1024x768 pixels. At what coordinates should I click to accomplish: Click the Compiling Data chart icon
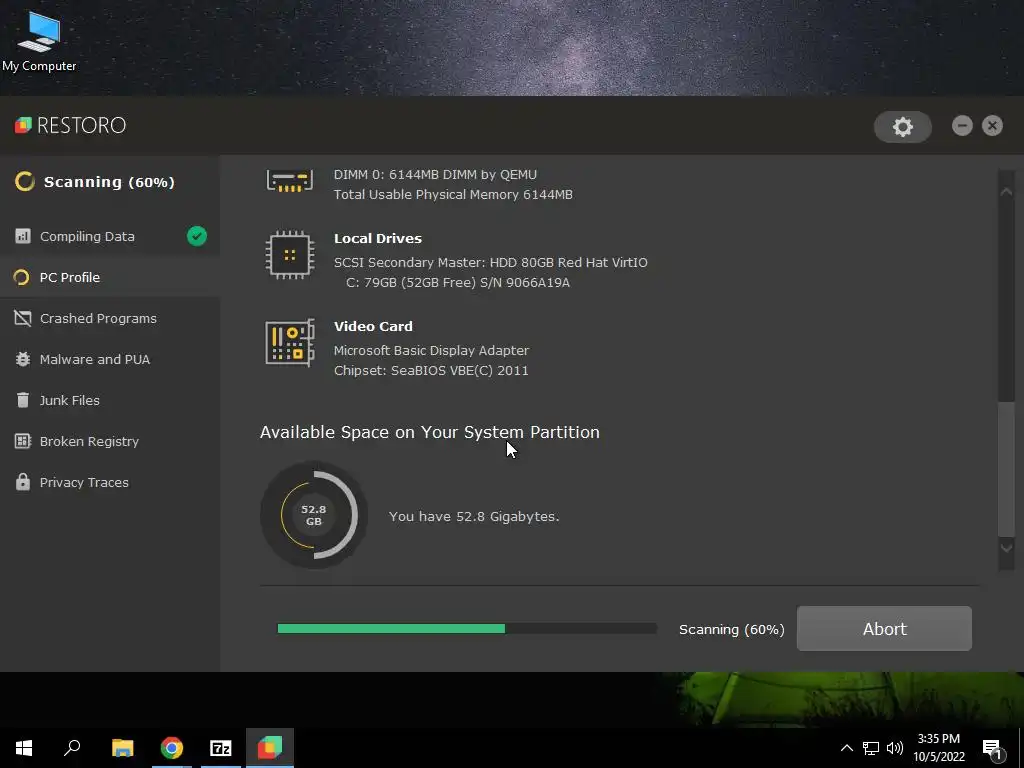click(x=23, y=236)
